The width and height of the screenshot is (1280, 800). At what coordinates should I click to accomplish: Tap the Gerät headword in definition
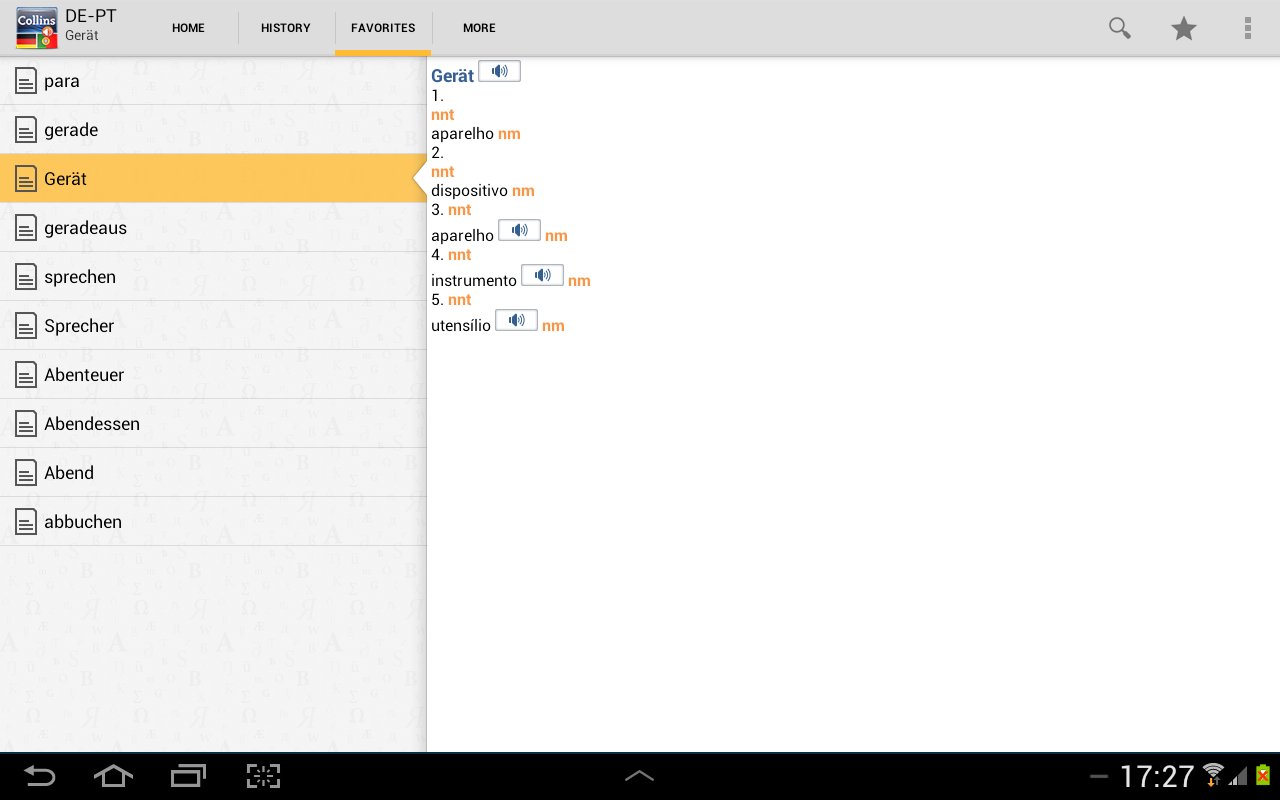pyautogui.click(x=452, y=76)
